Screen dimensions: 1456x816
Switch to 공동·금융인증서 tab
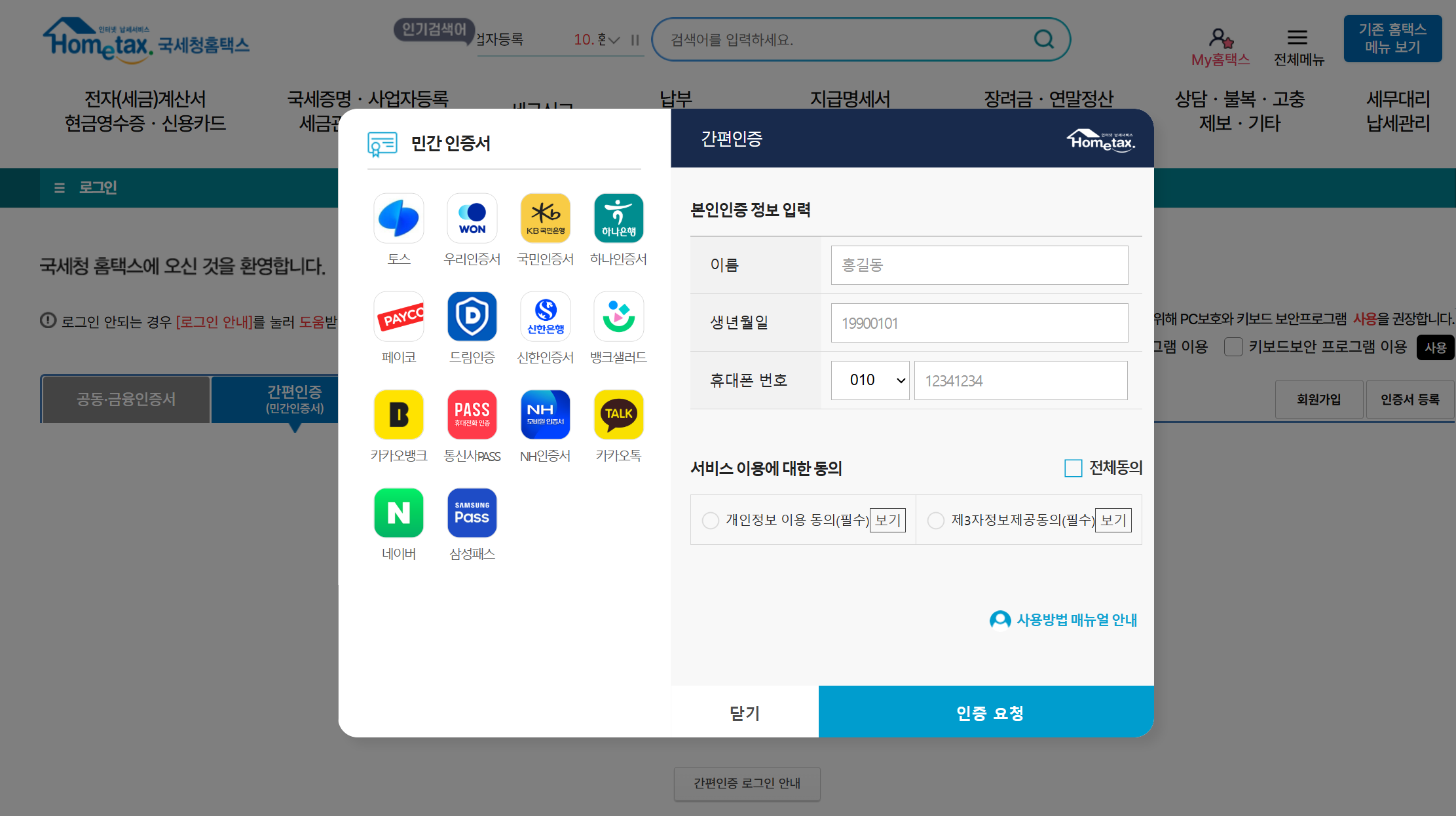pos(126,399)
